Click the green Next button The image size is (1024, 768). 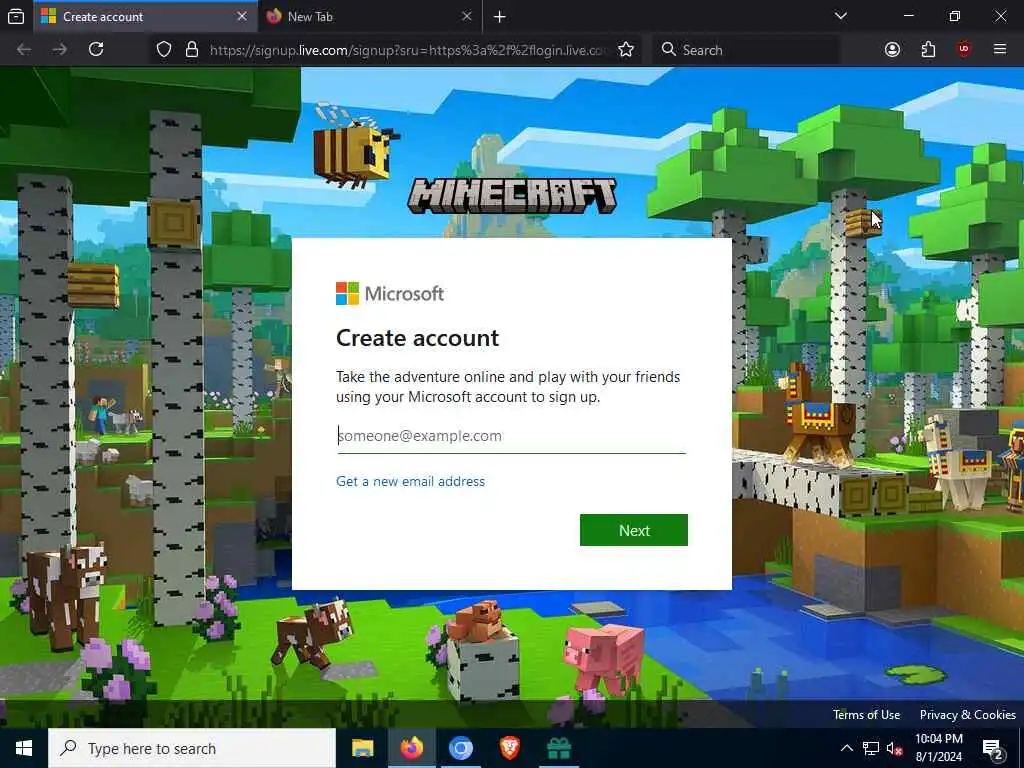point(633,530)
